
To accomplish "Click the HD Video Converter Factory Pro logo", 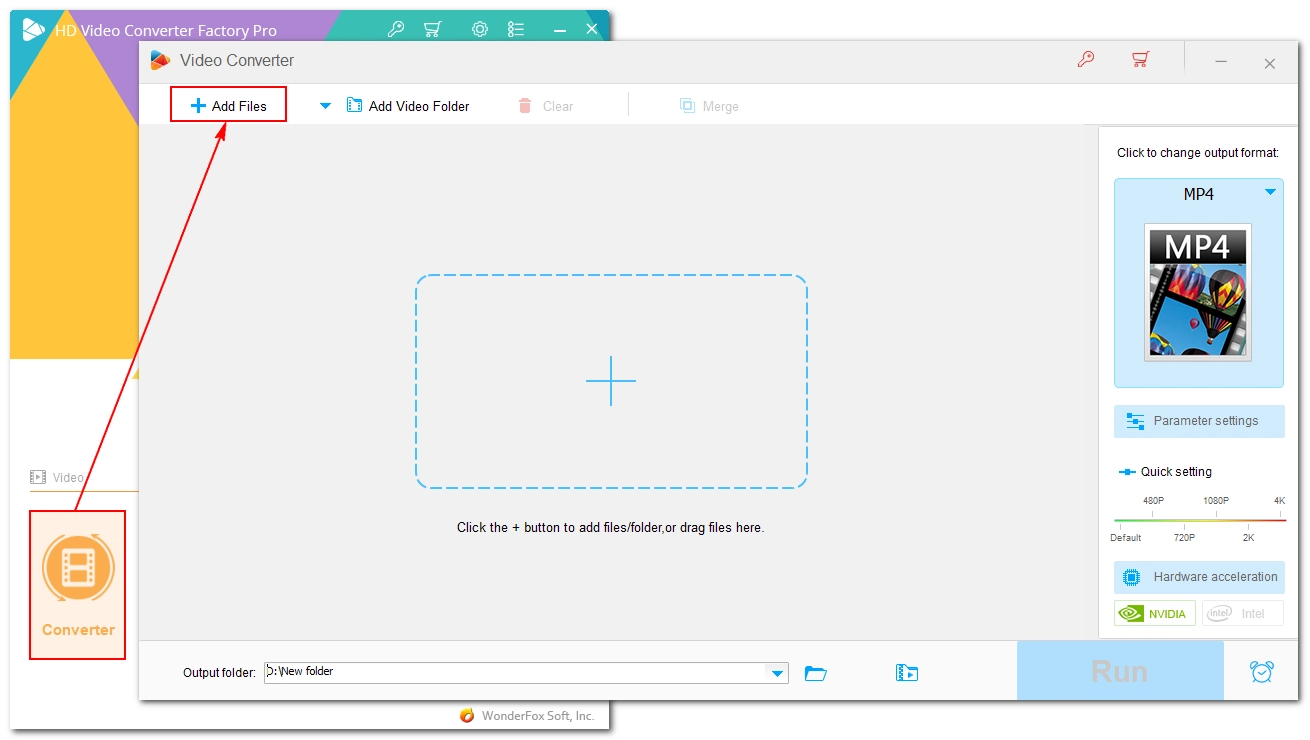I will [33, 29].
